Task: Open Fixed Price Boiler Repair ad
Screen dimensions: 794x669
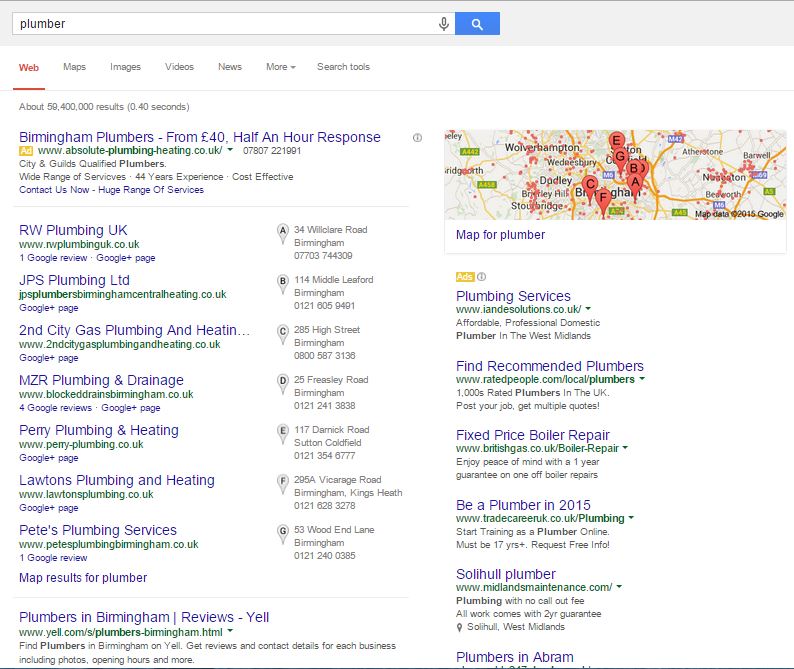Action: coord(532,436)
